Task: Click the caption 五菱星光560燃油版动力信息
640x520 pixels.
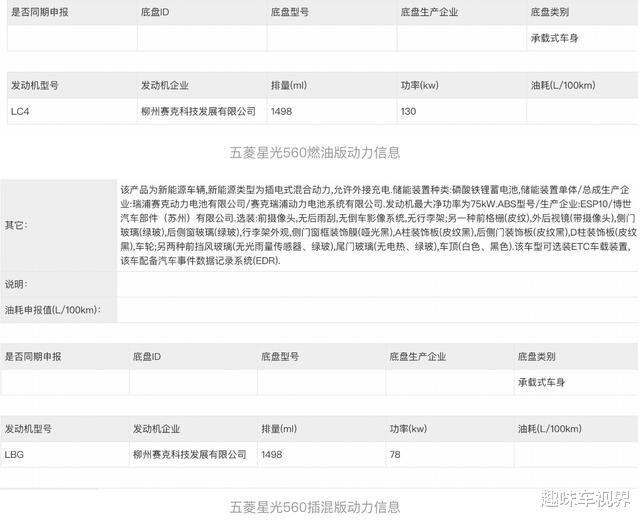Action: click(x=315, y=153)
